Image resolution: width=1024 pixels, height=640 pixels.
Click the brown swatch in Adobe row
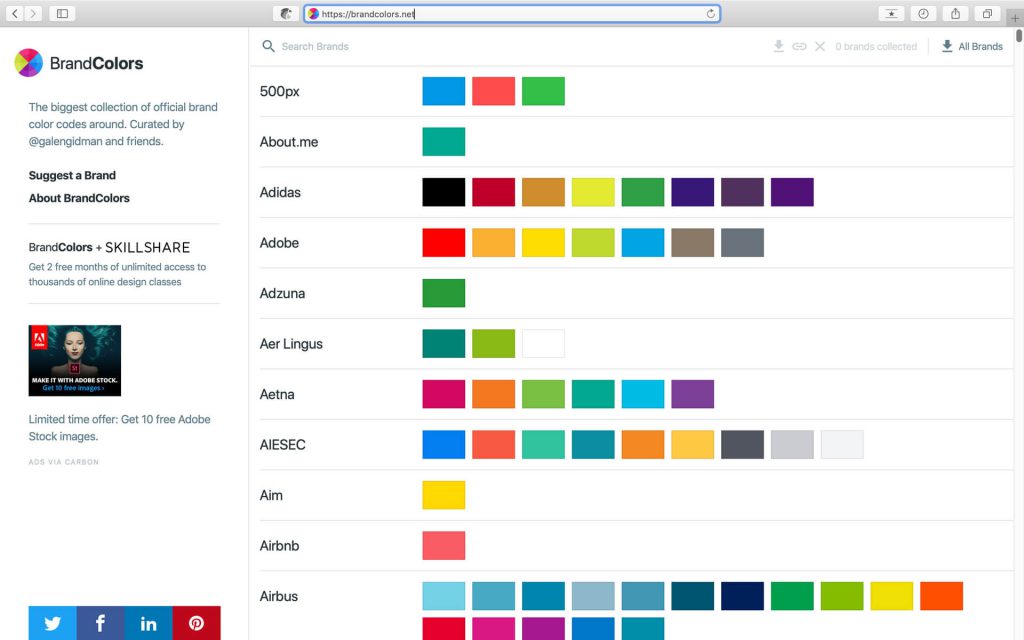coord(692,243)
